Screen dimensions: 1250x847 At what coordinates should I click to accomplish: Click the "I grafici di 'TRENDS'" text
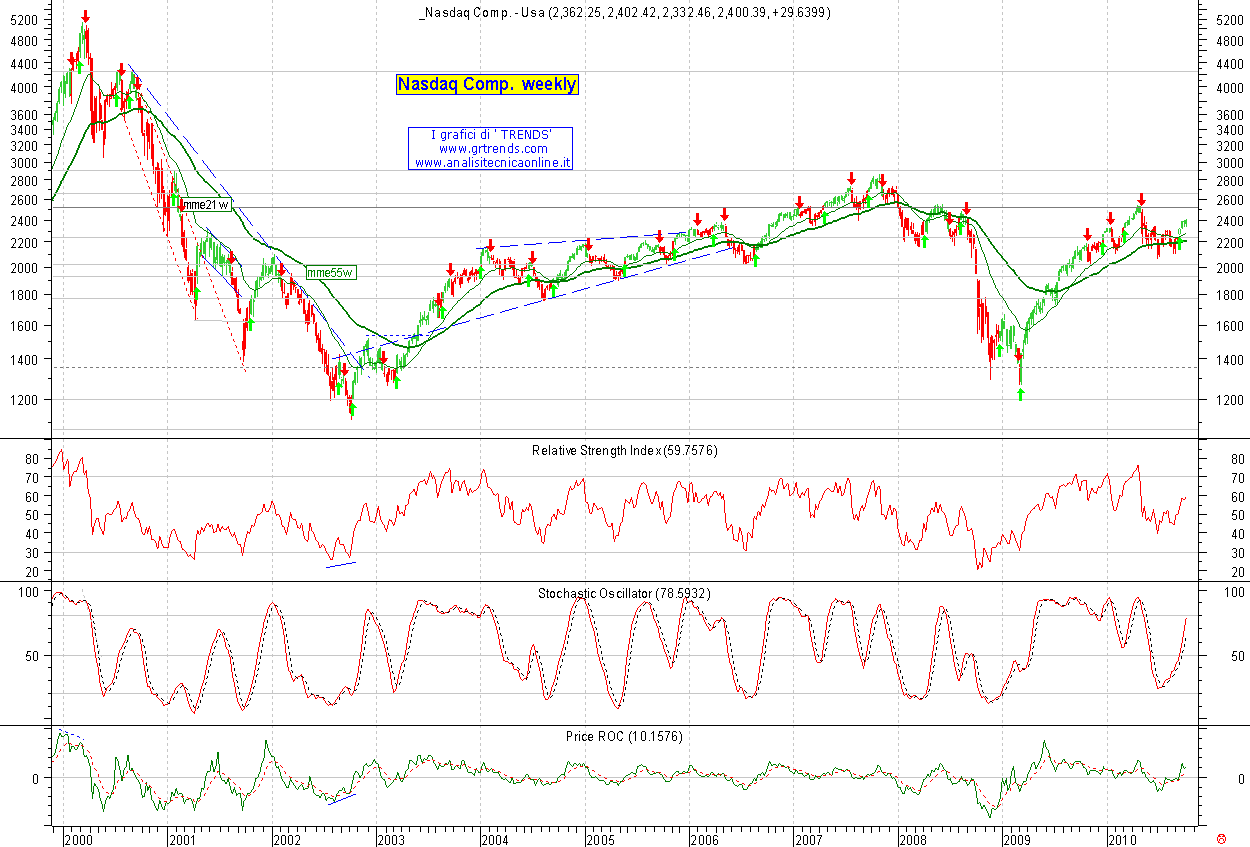(493, 135)
